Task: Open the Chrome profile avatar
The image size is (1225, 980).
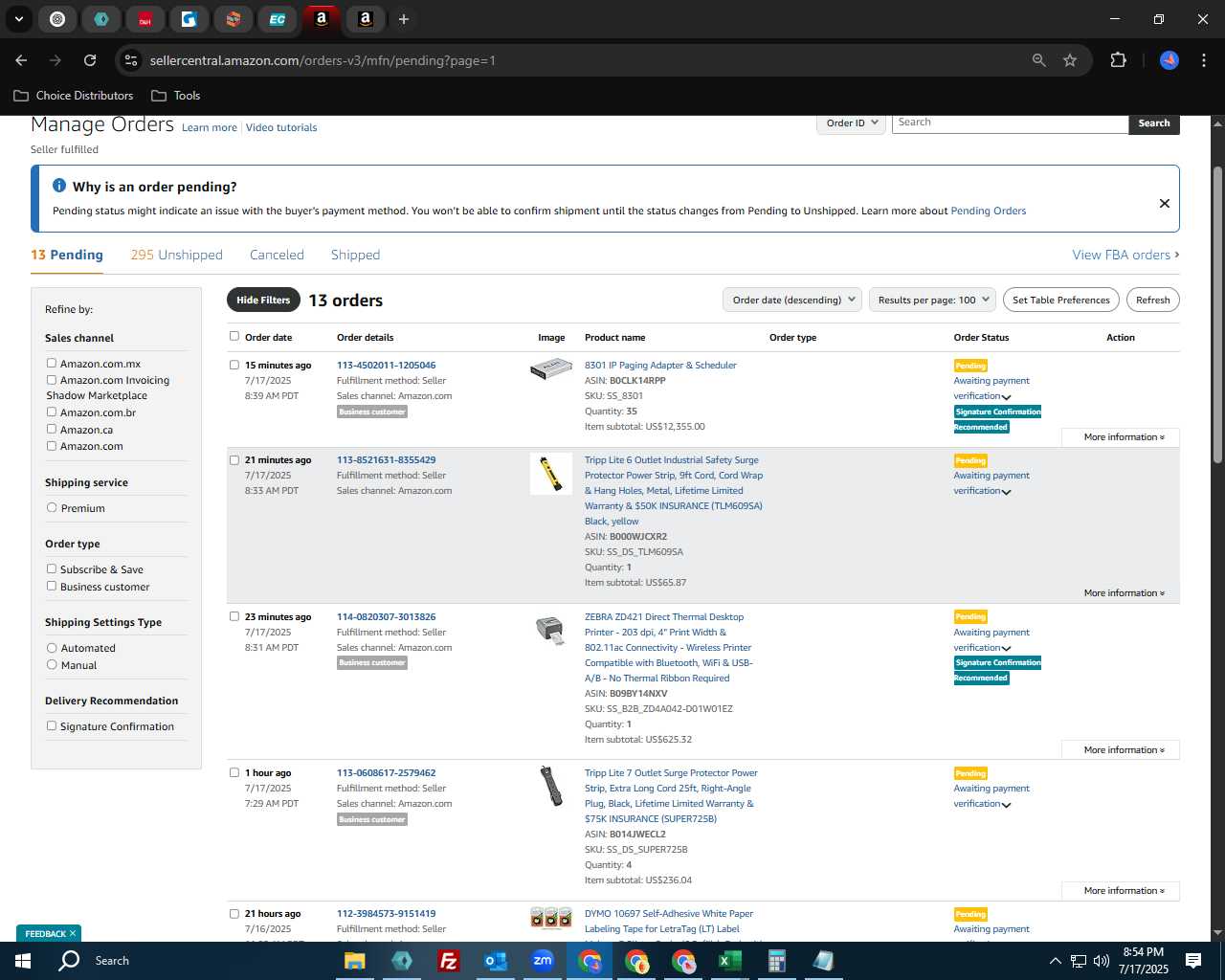Action: click(x=1169, y=60)
